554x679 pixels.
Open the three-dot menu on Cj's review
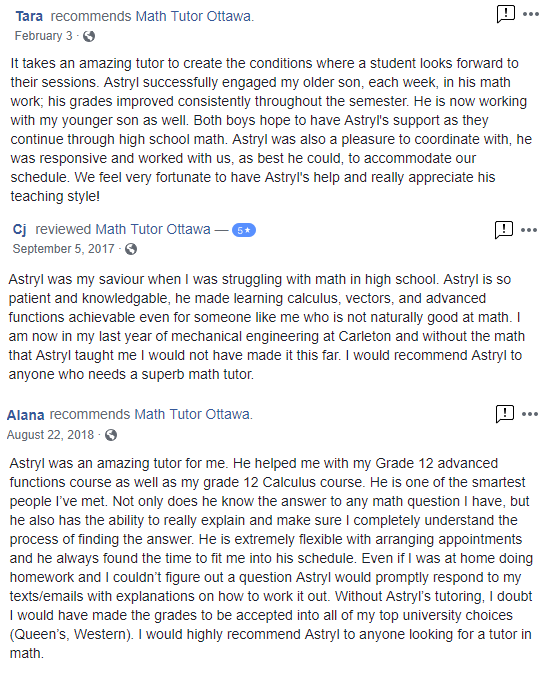[529, 230]
